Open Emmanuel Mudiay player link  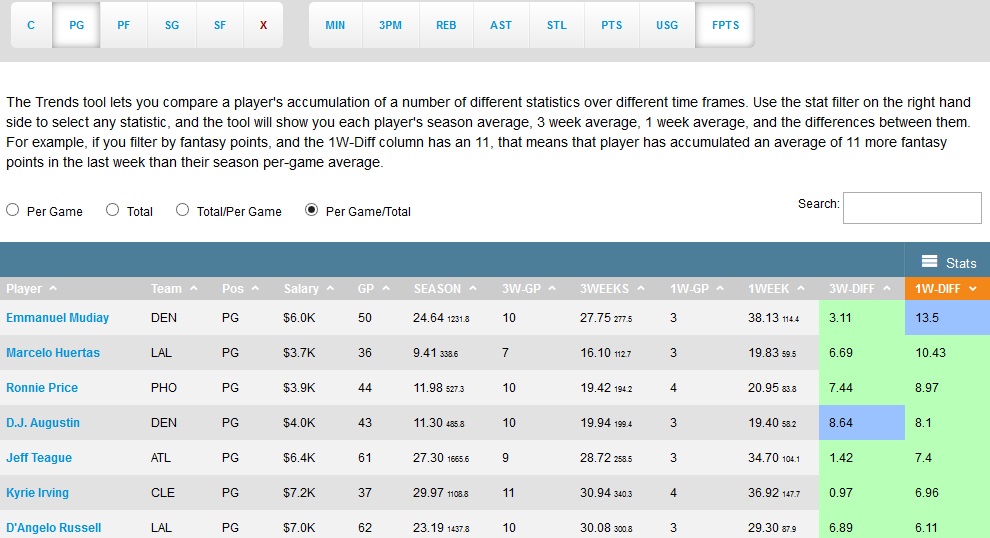point(57,318)
